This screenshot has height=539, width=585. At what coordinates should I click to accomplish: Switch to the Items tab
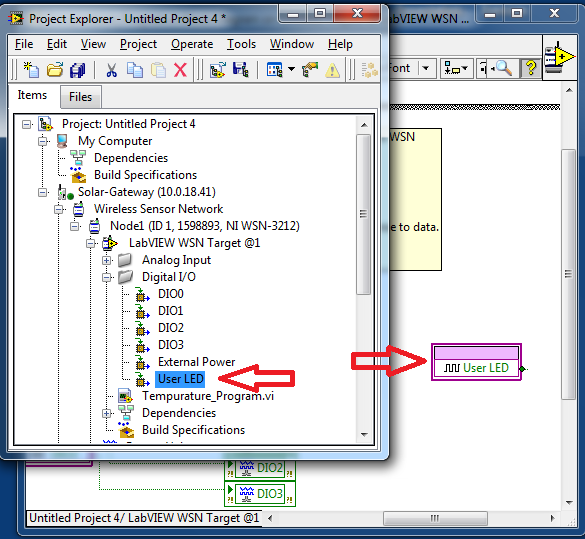[x=32, y=95]
